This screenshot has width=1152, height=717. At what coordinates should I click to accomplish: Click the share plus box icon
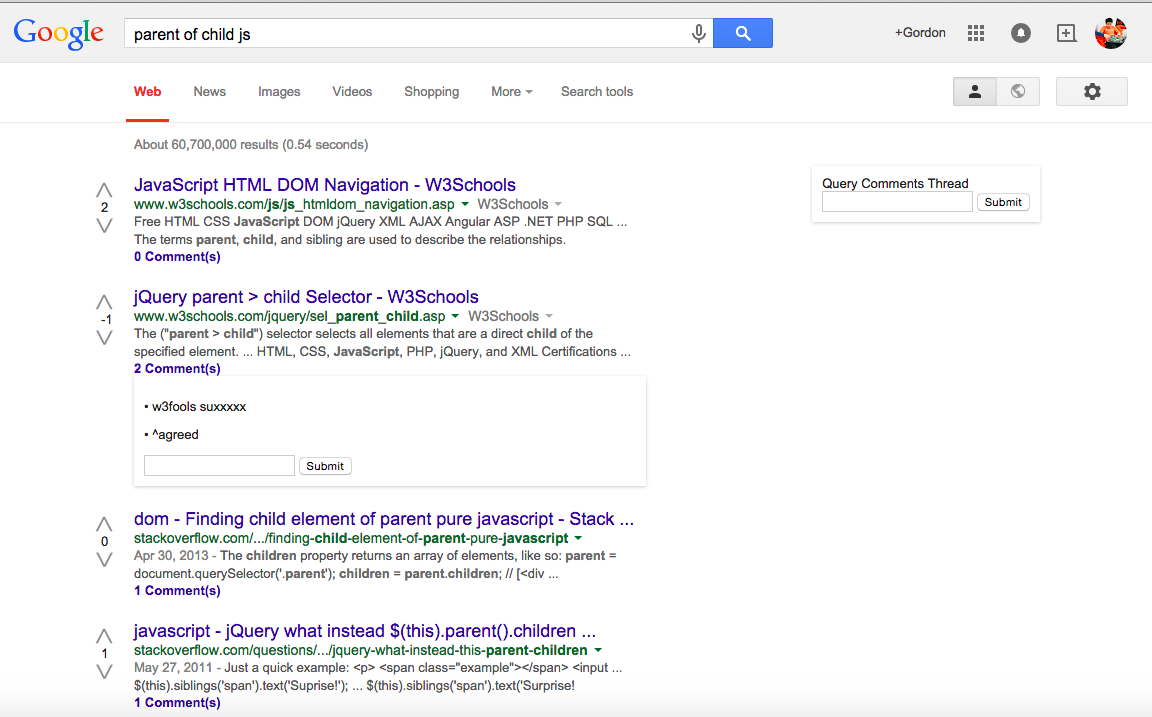click(x=1066, y=33)
